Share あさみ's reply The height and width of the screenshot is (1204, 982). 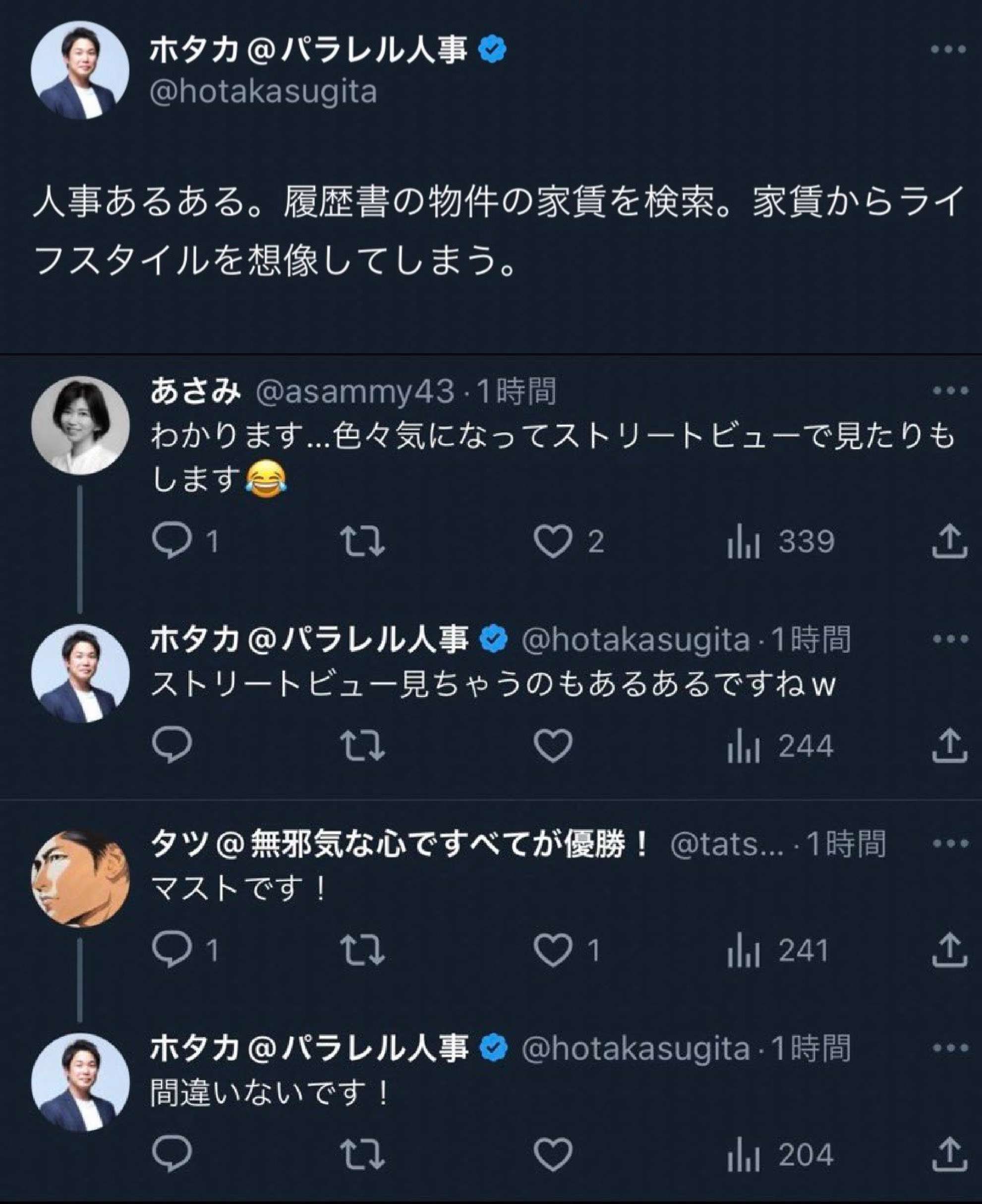coord(949,541)
